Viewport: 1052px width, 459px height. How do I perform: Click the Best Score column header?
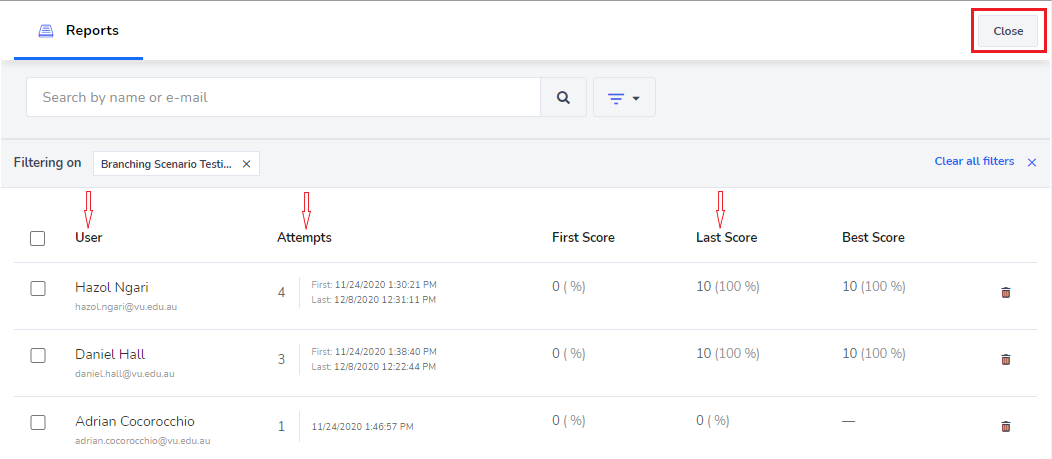coord(873,238)
